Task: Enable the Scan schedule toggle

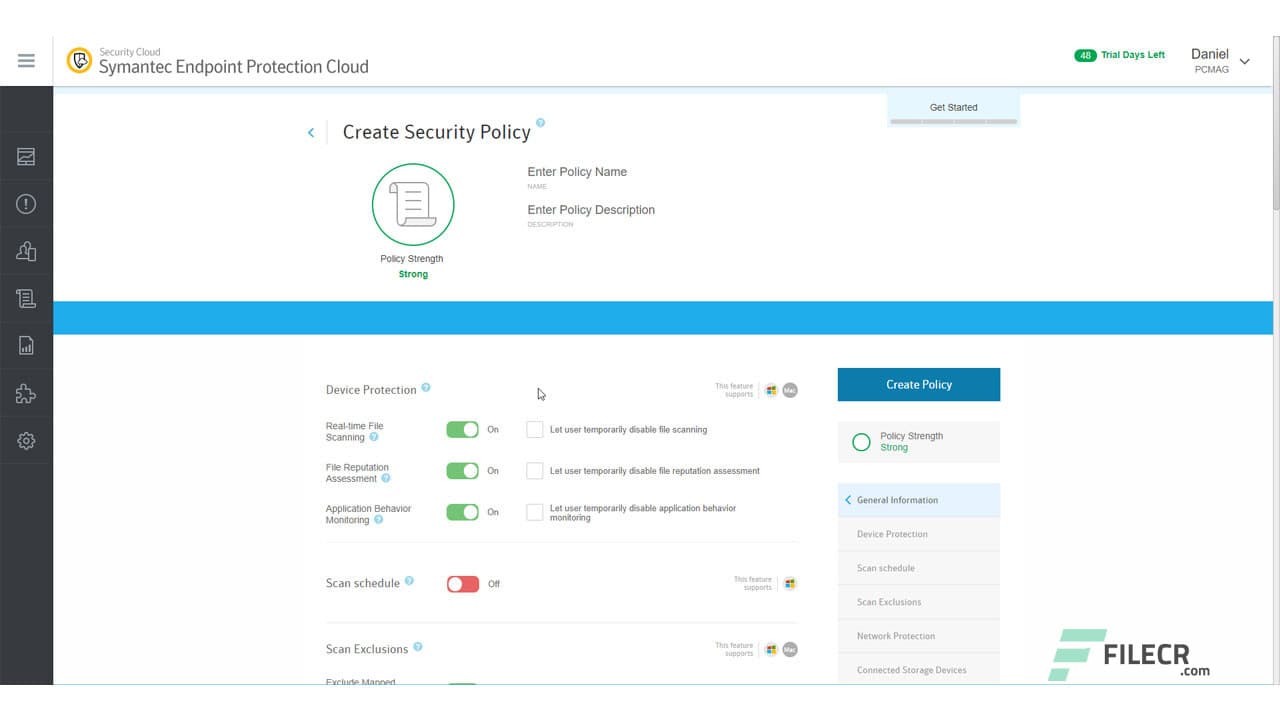Action: point(463,583)
